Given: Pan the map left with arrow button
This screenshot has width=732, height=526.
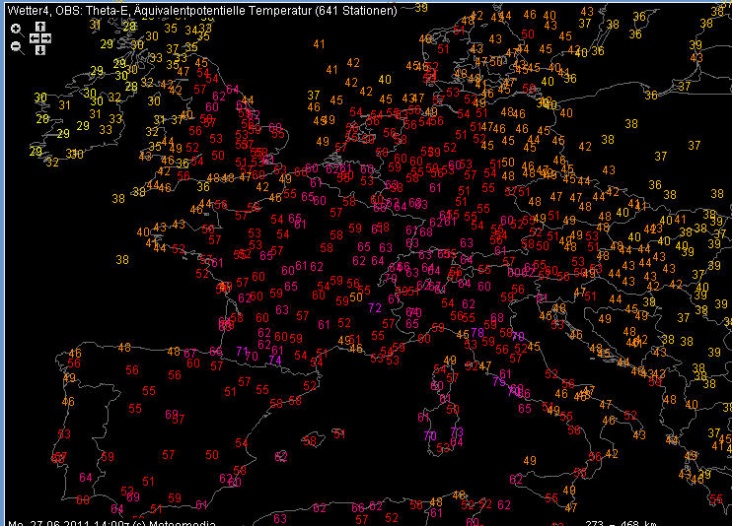Looking at the screenshot, I should pos(33,38).
